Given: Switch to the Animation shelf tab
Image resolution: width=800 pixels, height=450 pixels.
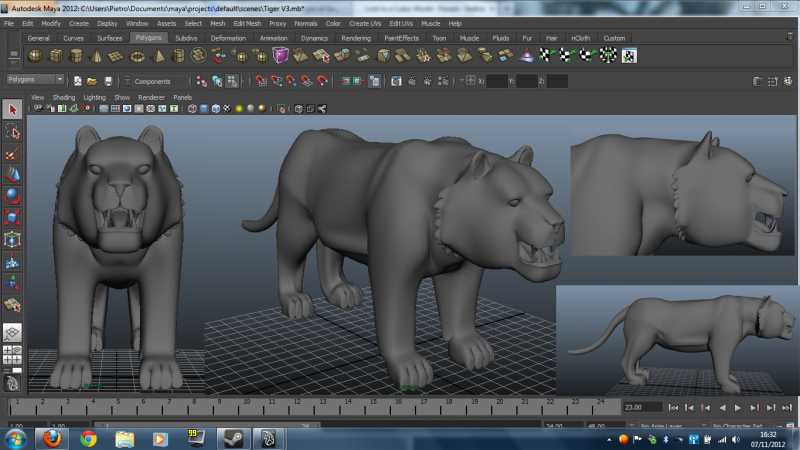Looking at the screenshot, I should [x=273, y=38].
